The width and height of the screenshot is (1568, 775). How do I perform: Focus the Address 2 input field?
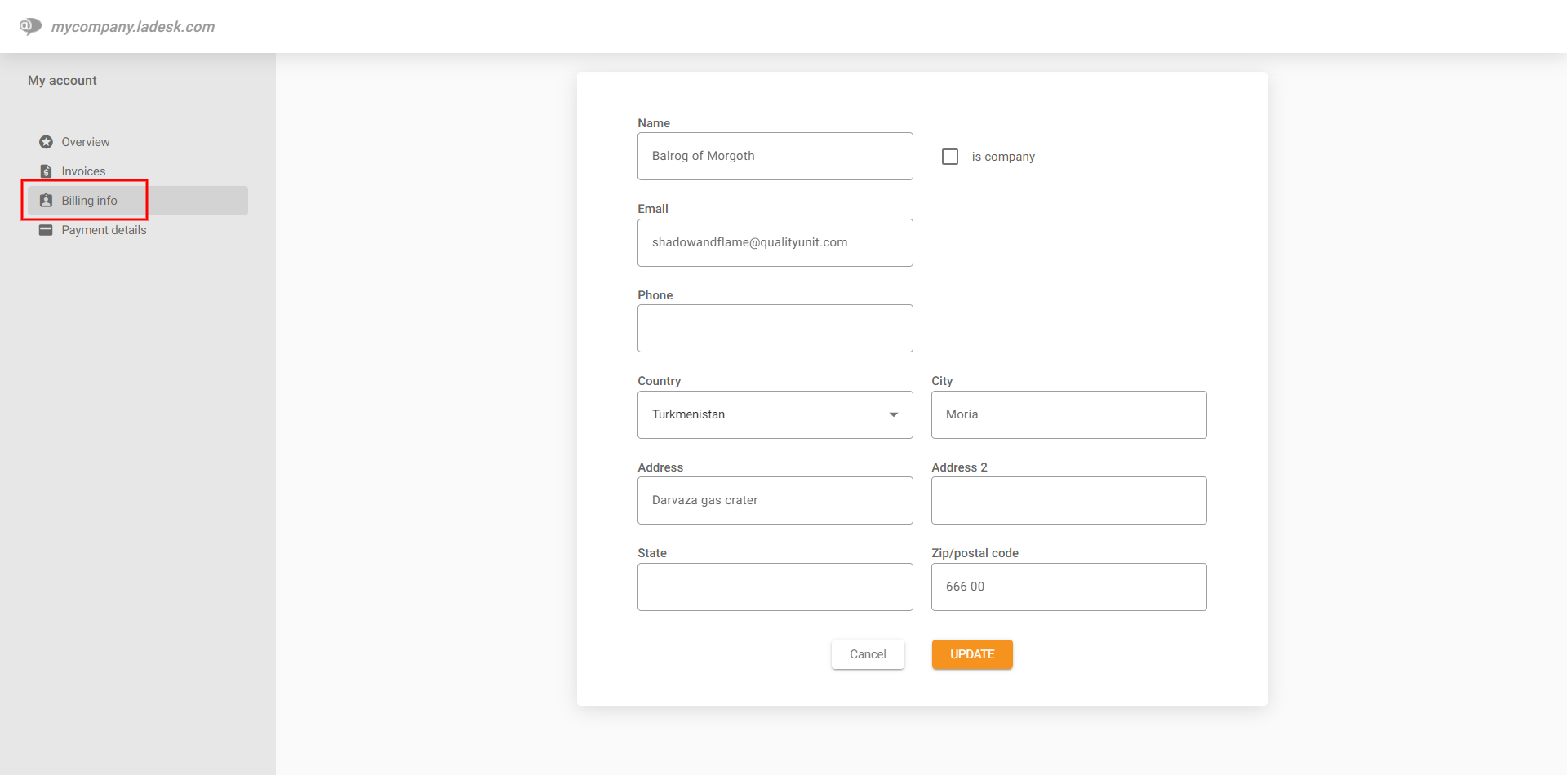tap(1068, 501)
